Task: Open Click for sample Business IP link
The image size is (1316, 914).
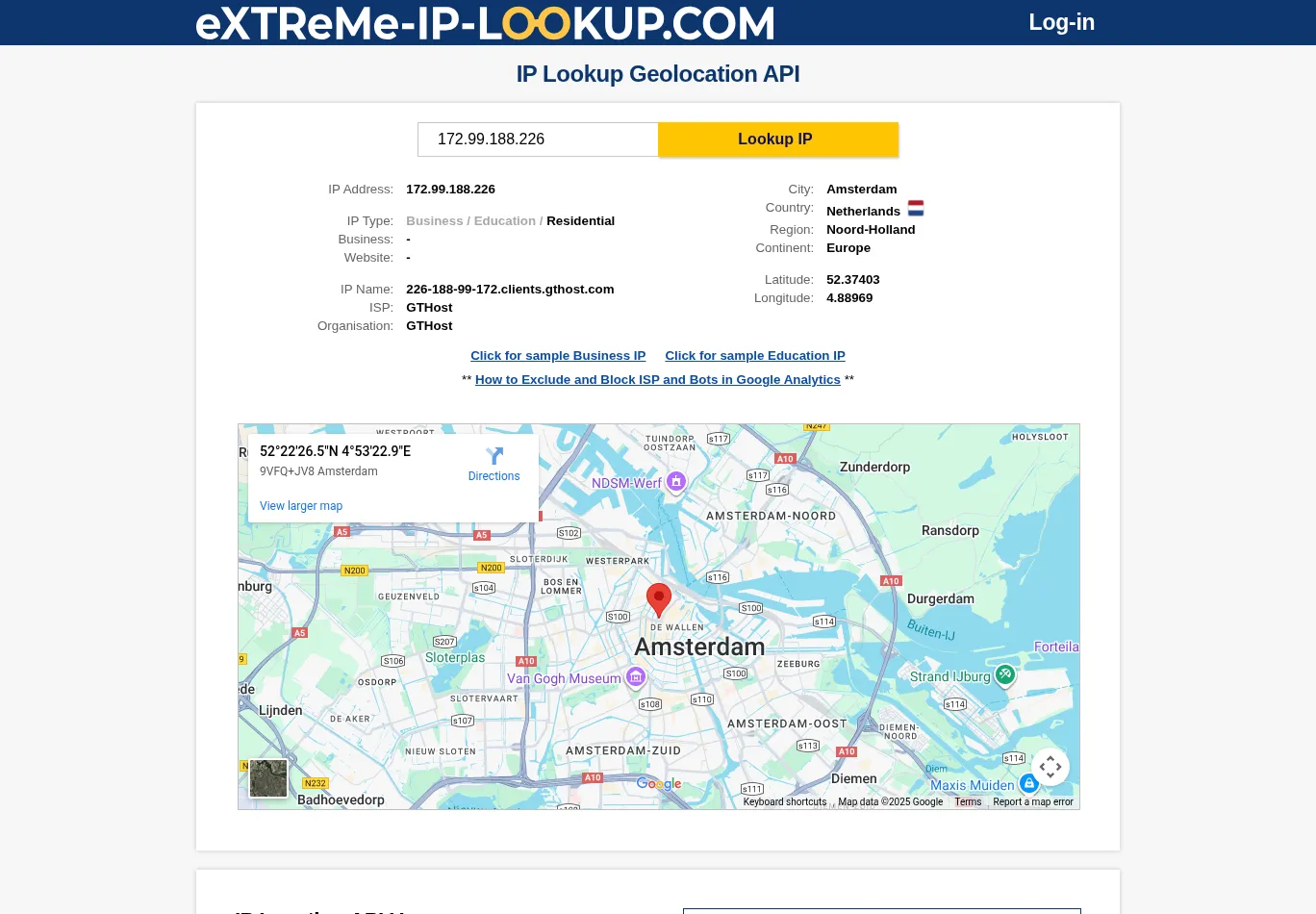Action: [x=558, y=356]
